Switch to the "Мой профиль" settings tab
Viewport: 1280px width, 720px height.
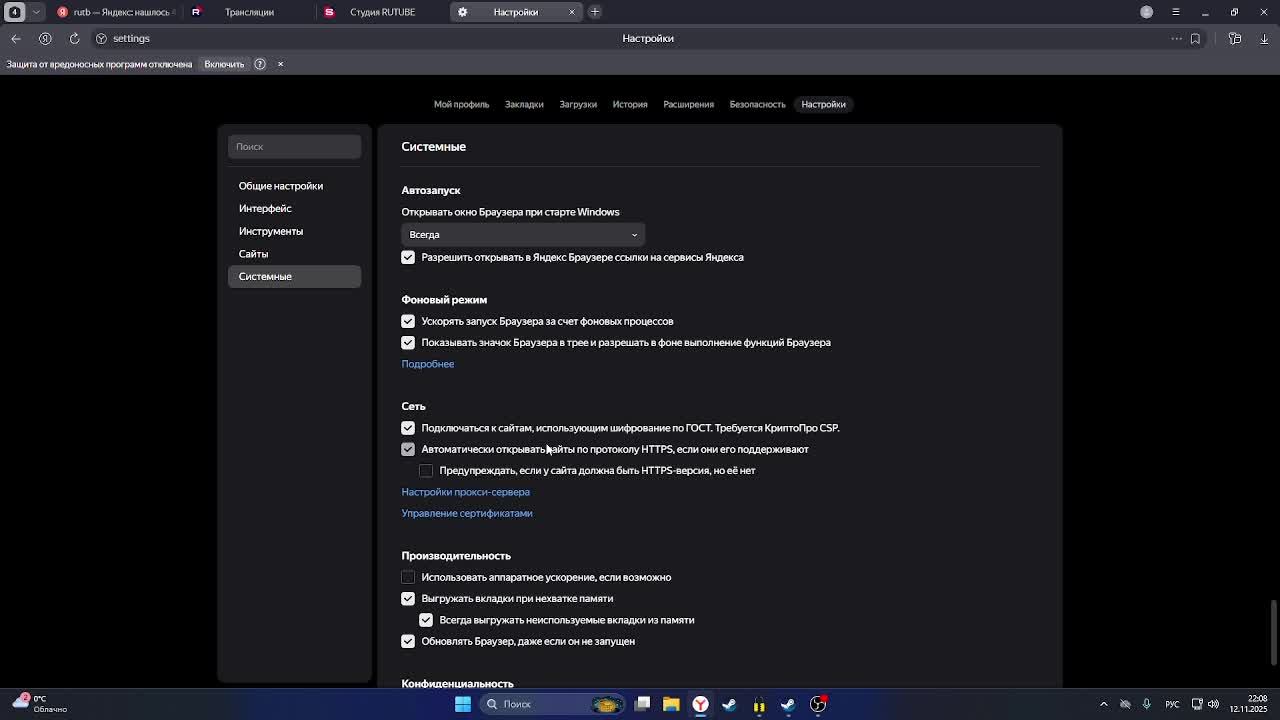tap(461, 104)
